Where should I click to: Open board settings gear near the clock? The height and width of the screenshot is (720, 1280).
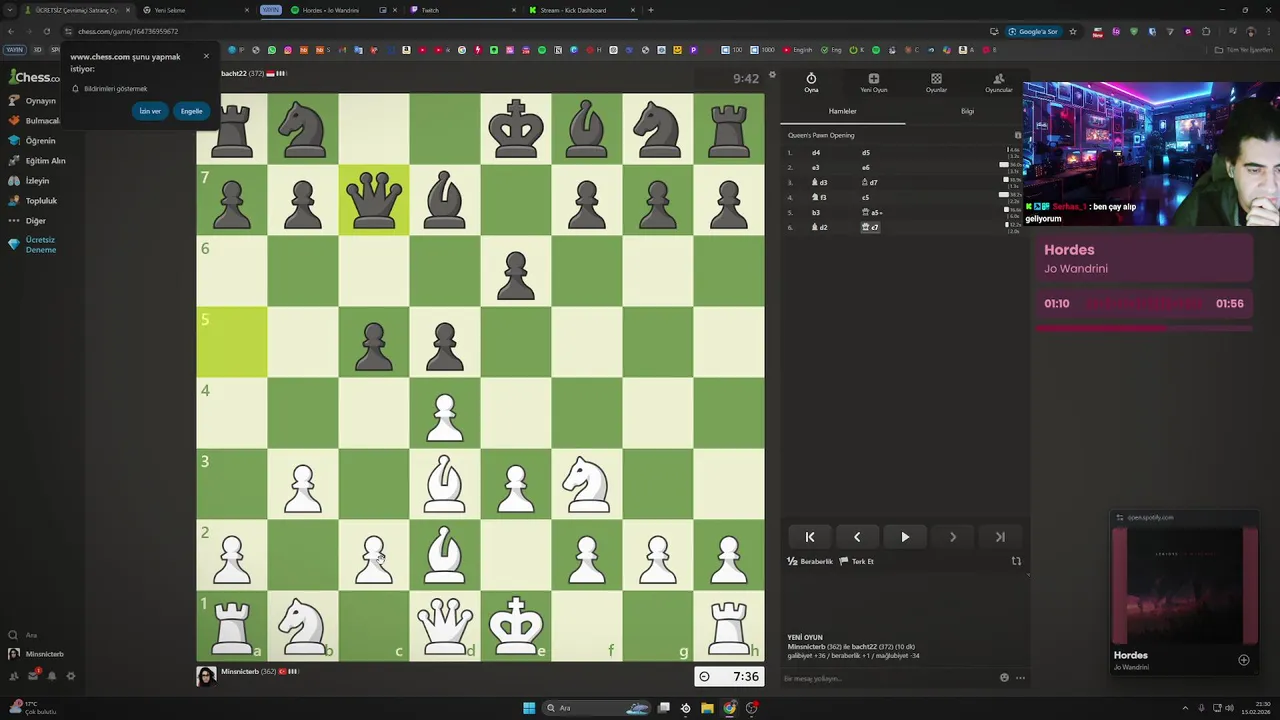[772, 76]
